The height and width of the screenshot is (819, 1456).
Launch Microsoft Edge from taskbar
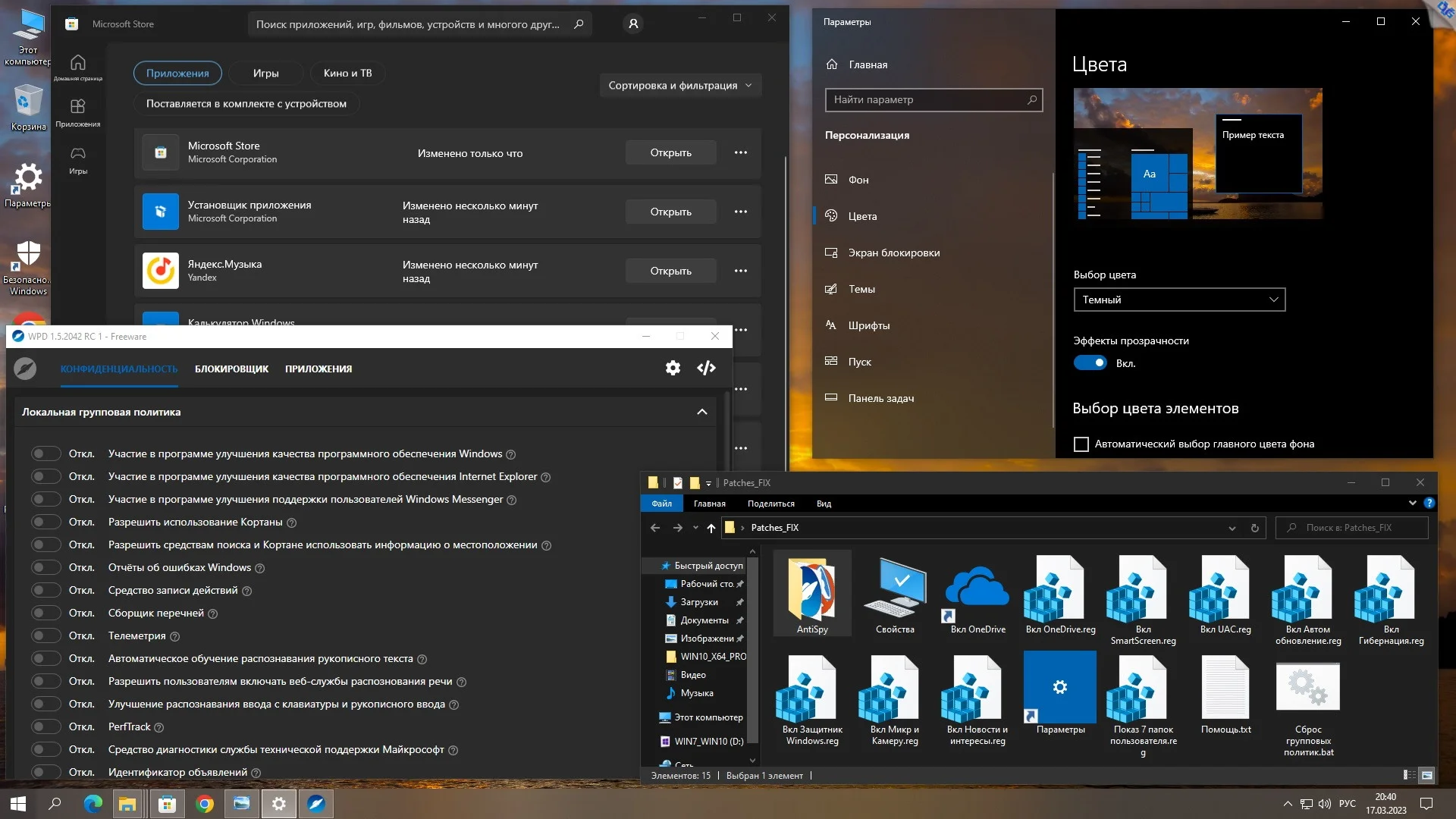coord(93,804)
